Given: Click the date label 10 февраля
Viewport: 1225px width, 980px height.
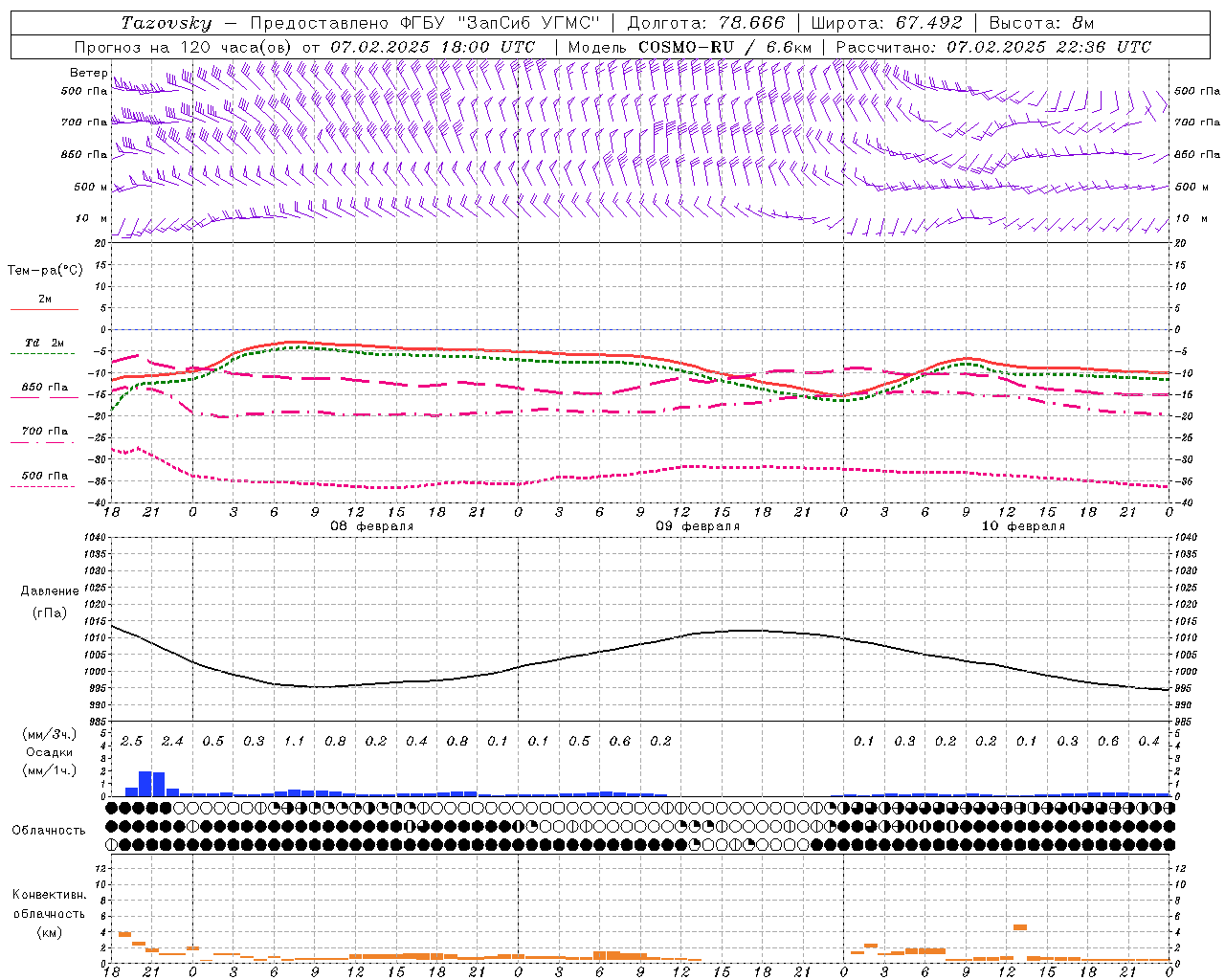Looking at the screenshot, I should pos(1023,526).
